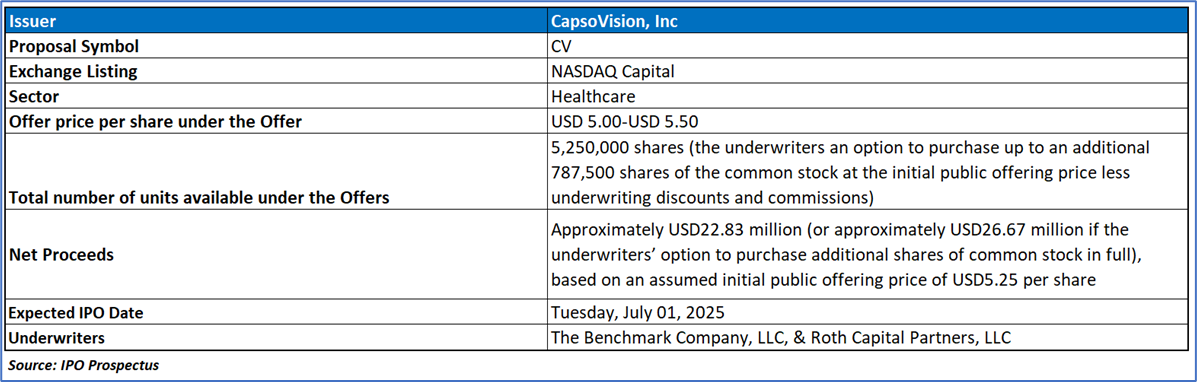Click the Healthcare value cell
The image size is (1197, 382).
pyautogui.click(x=870, y=97)
